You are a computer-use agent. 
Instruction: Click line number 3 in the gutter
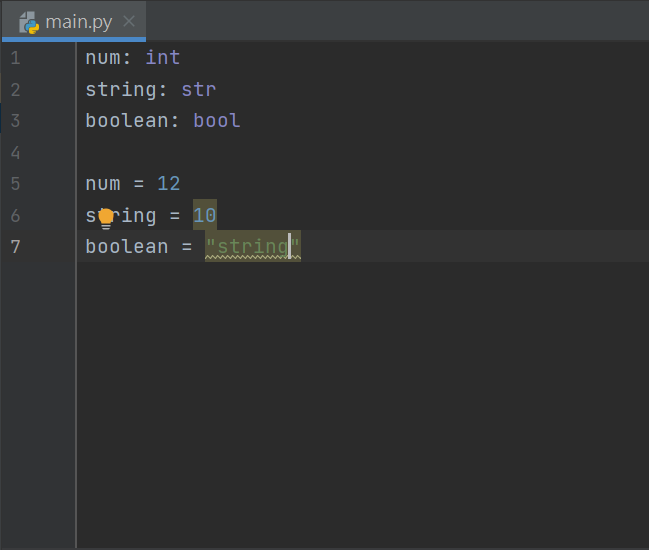point(15,121)
